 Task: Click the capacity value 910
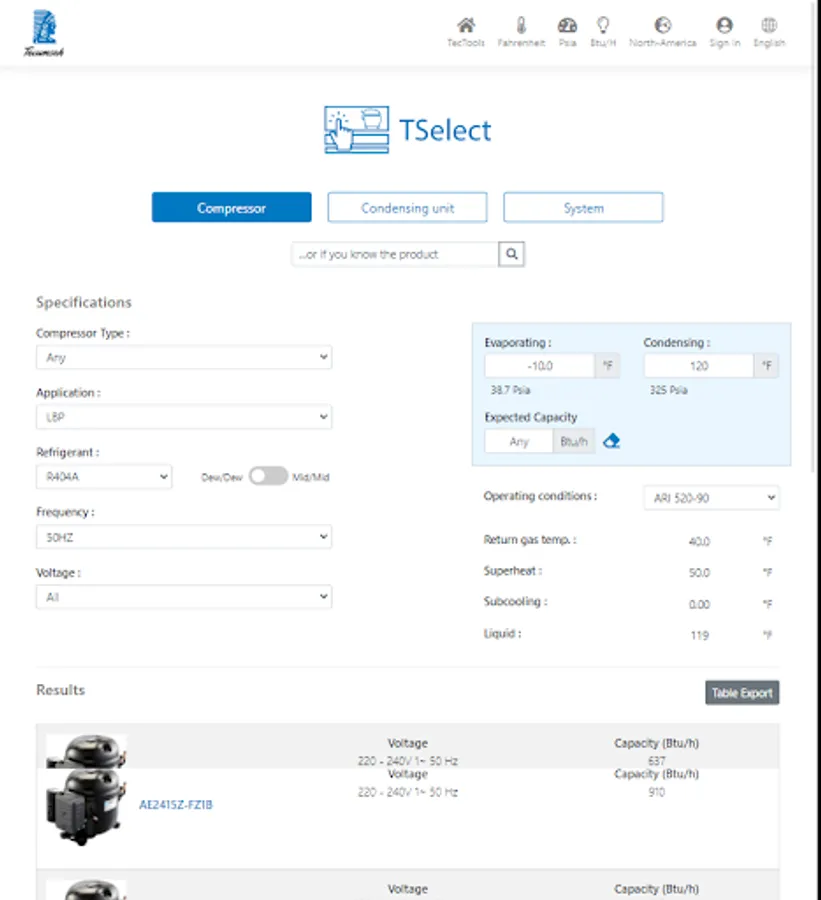656,792
